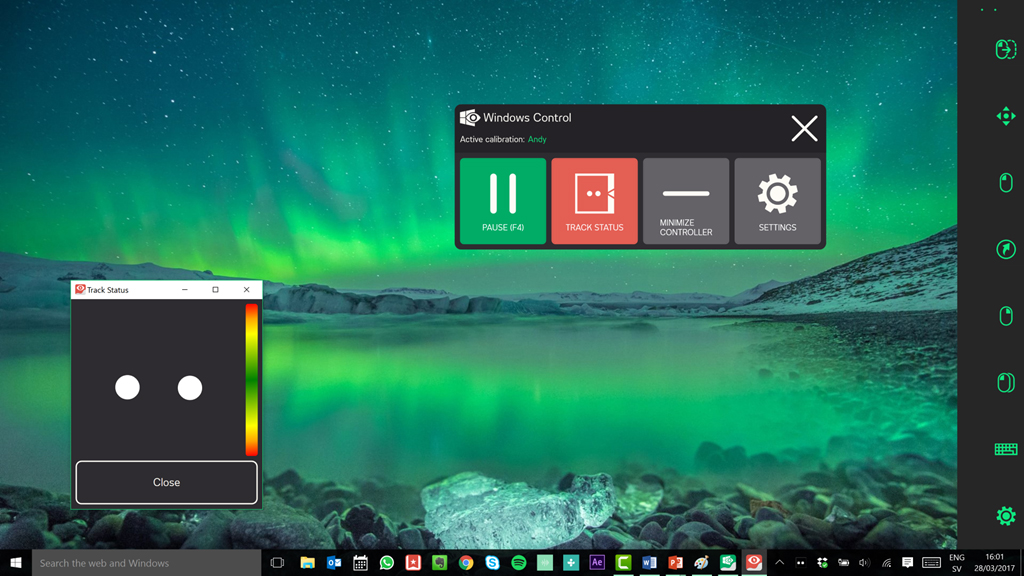Open Skype from the taskbar
The height and width of the screenshot is (576, 1024).
coord(492,562)
